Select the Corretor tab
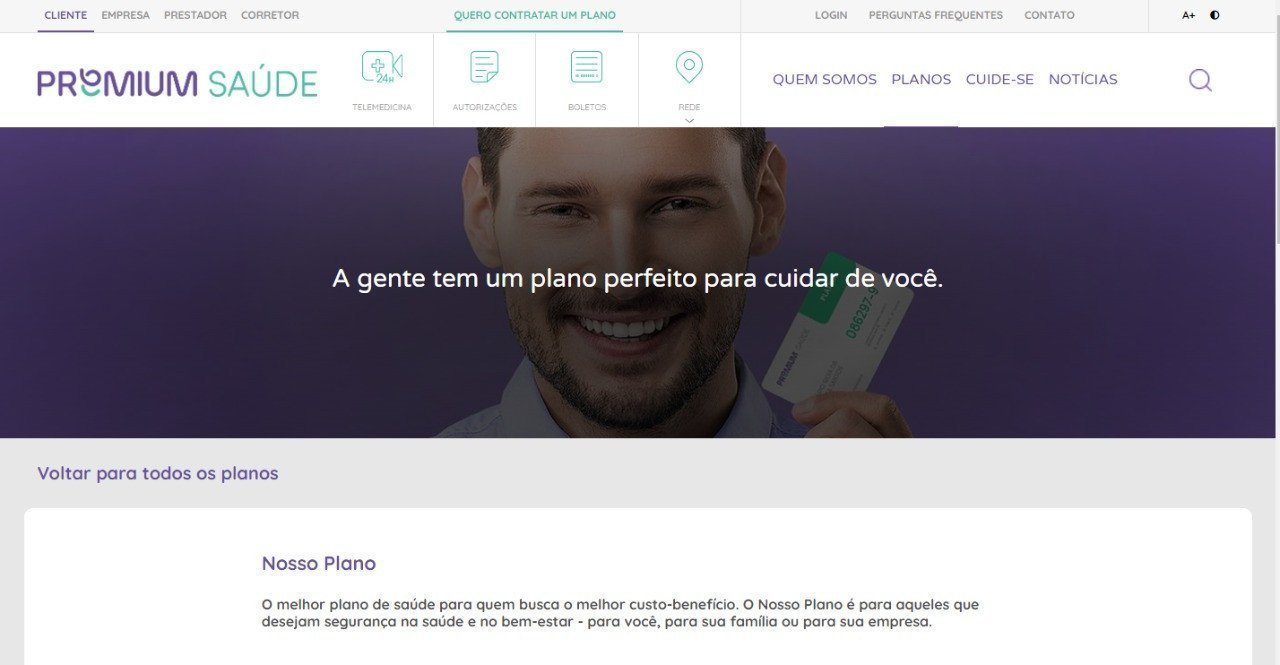Screen dimensions: 1280x665 (270, 15)
